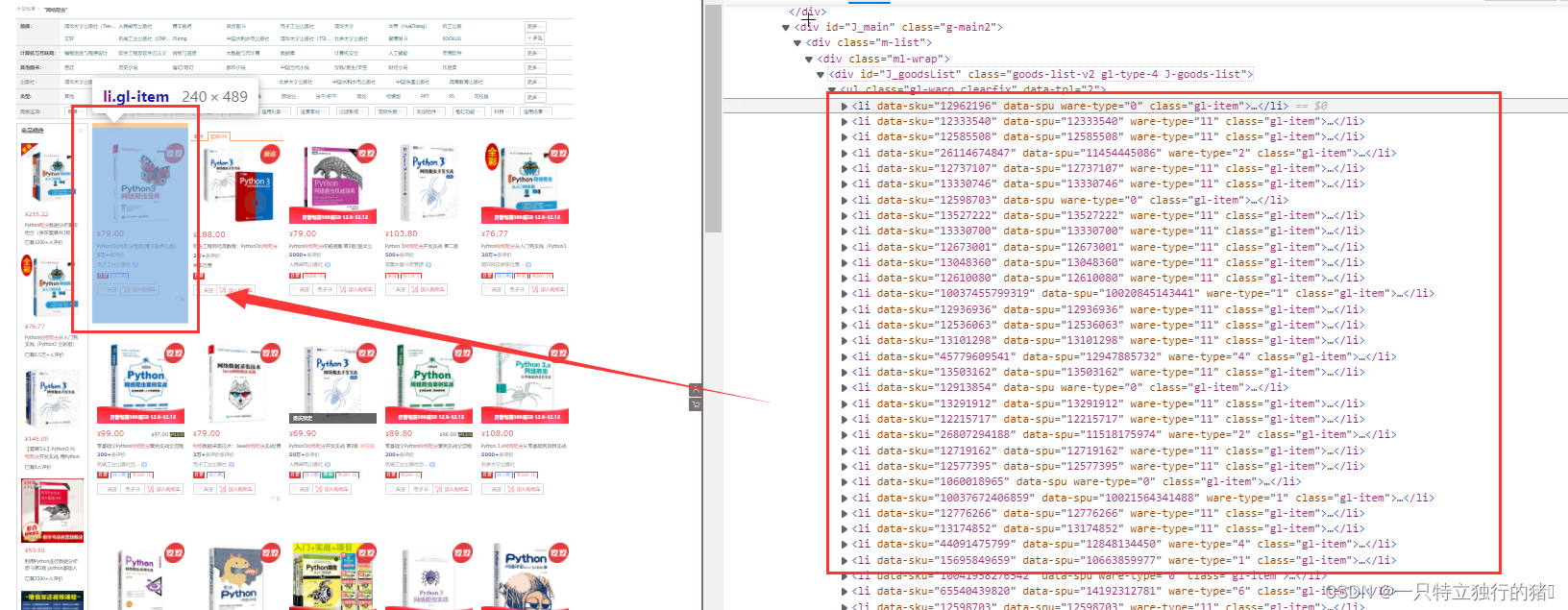Screen dimensions: 1568x610
Task: Expand li node with data-sku 12585508
Action: click(845, 136)
